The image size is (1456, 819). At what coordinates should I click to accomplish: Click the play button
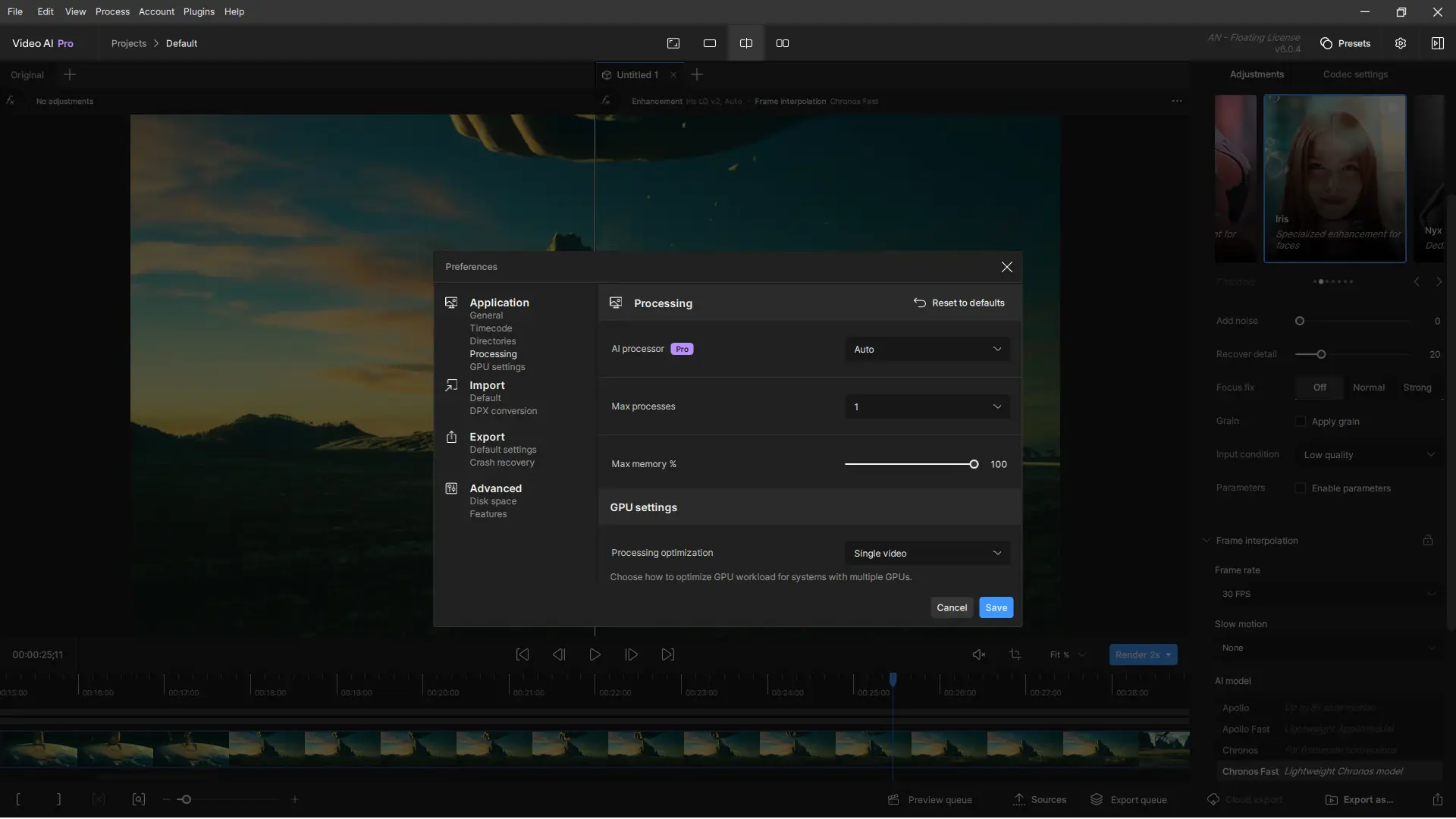(x=595, y=654)
